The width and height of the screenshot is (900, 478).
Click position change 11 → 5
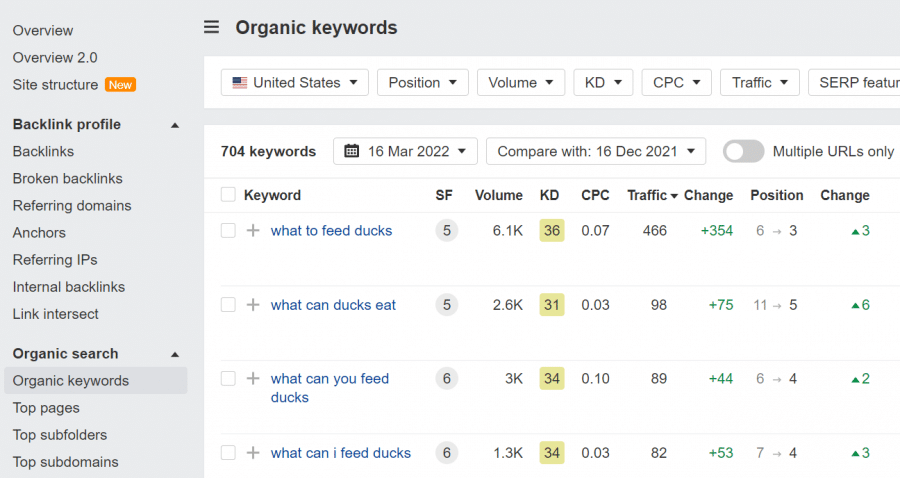coord(775,305)
